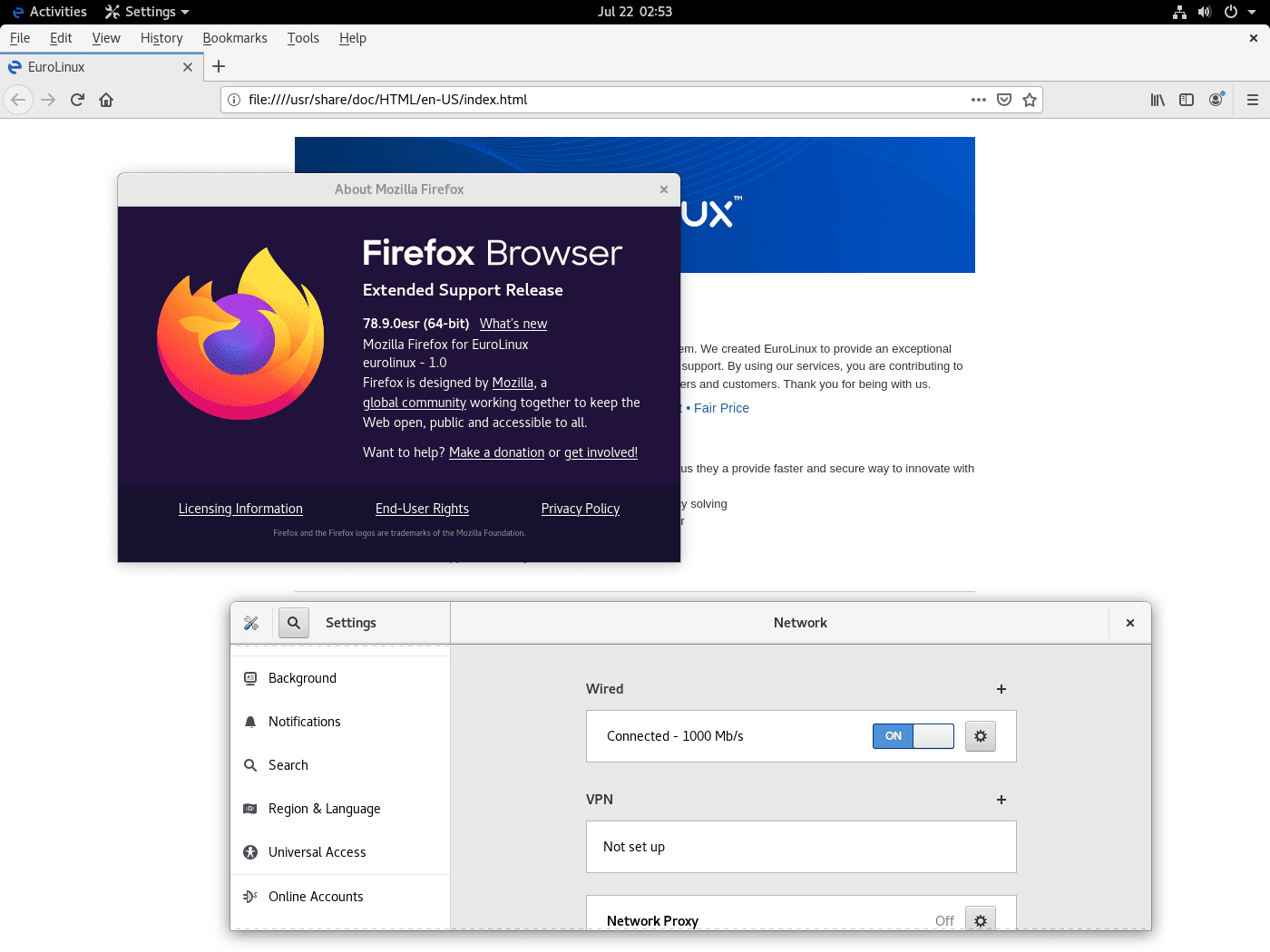Viewport: 1270px width, 952px height.
Task: Close the Firefox window via the top-right X
Action: pyautogui.click(x=1254, y=38)
